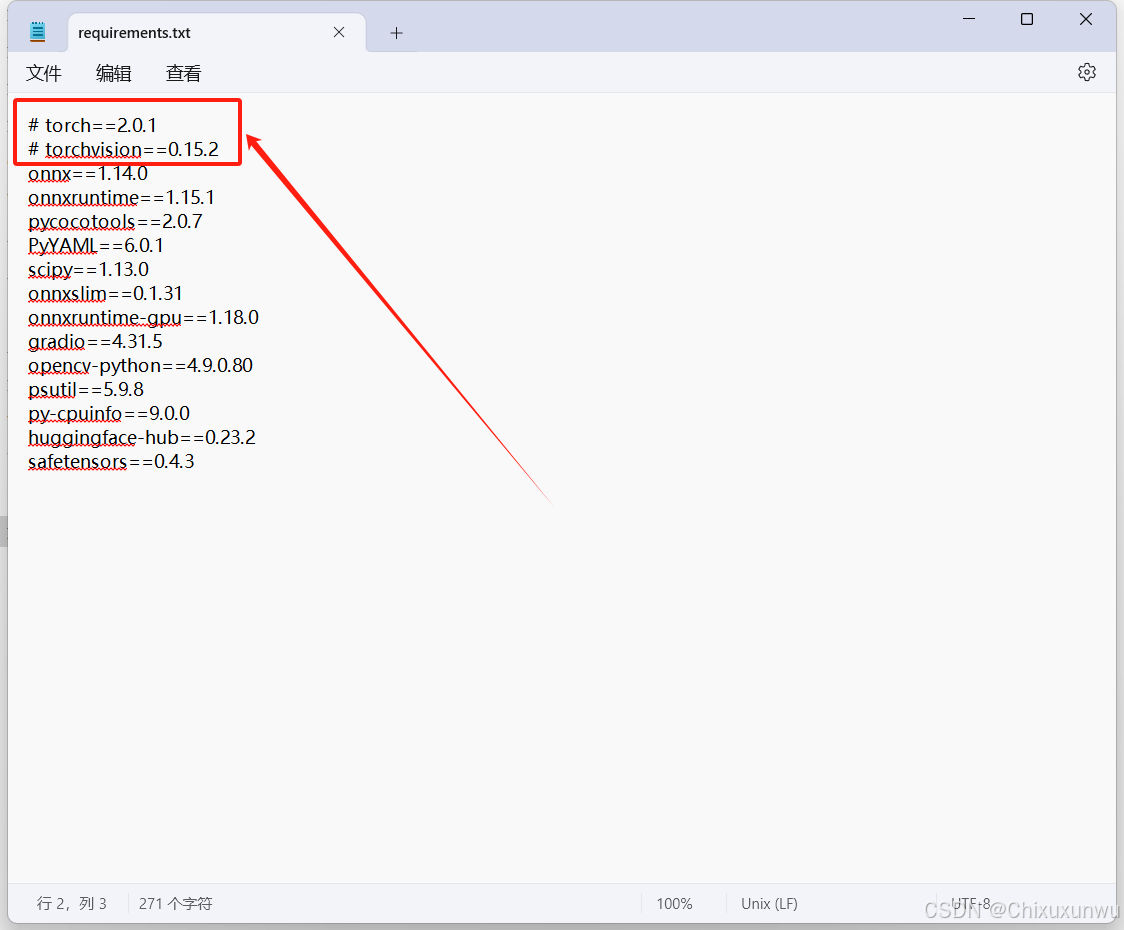Image resolution: width=1124 pixels, height=930 pixels.
Task: Click the py-cpuinfo==9.0.0 line
Action: [109, 414]
